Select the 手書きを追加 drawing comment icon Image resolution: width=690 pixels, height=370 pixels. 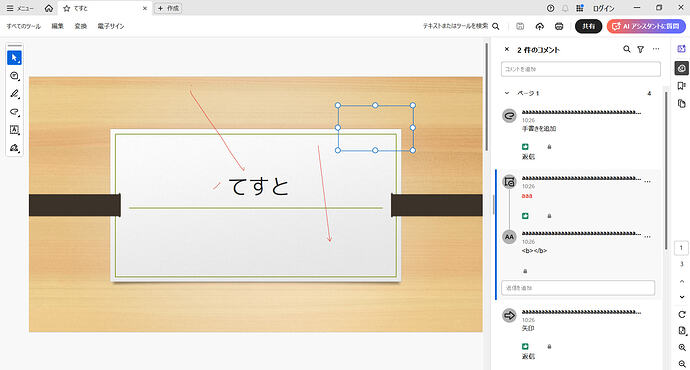point(509,116)
